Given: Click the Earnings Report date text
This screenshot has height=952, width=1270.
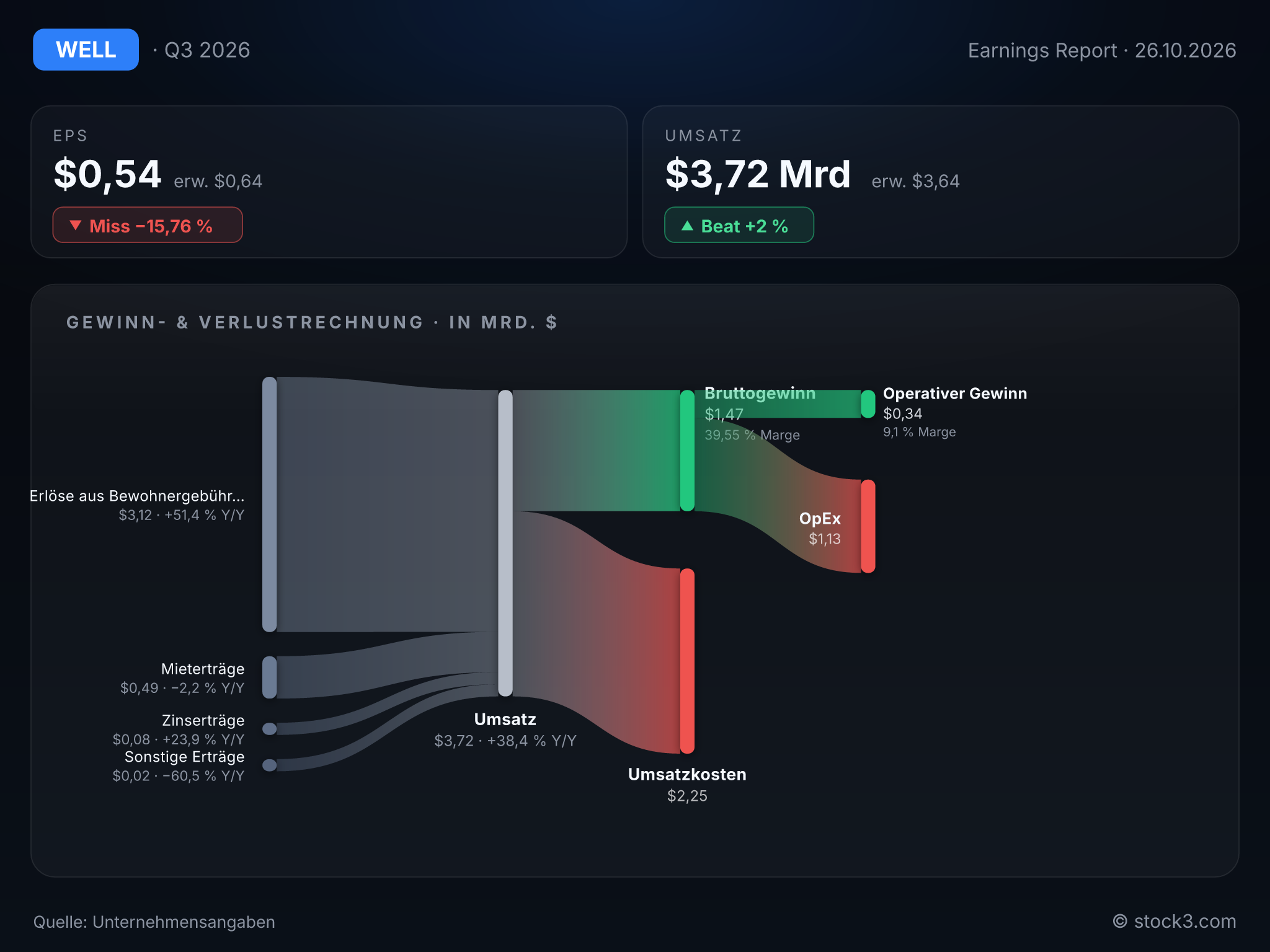Looking at the screenshot, I should 1102,50.
